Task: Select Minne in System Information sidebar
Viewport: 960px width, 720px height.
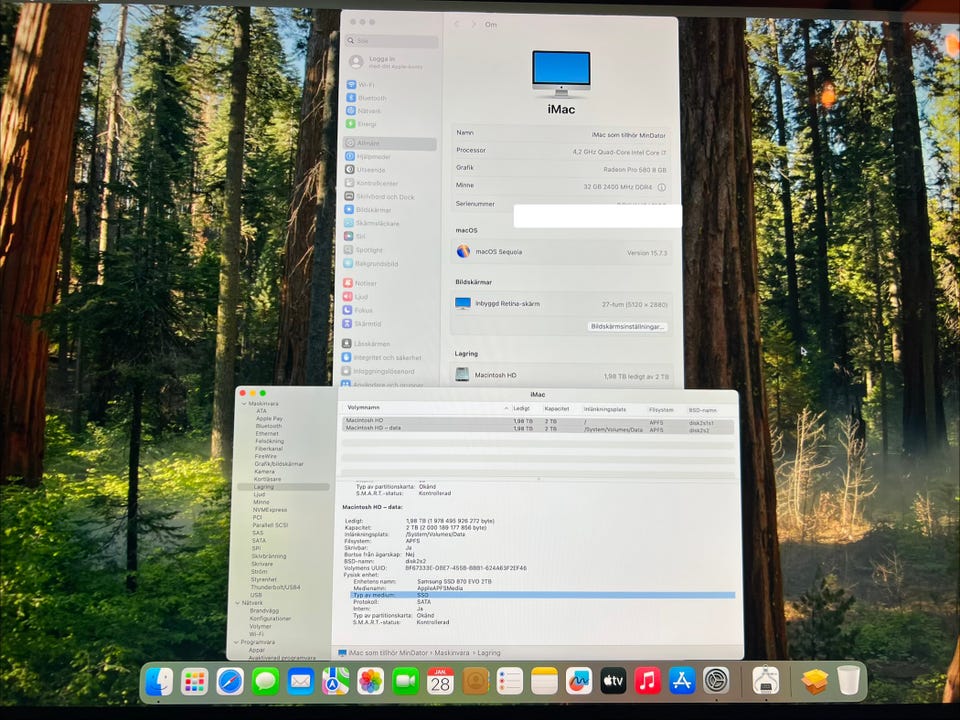Action: [x=261, y=502]
